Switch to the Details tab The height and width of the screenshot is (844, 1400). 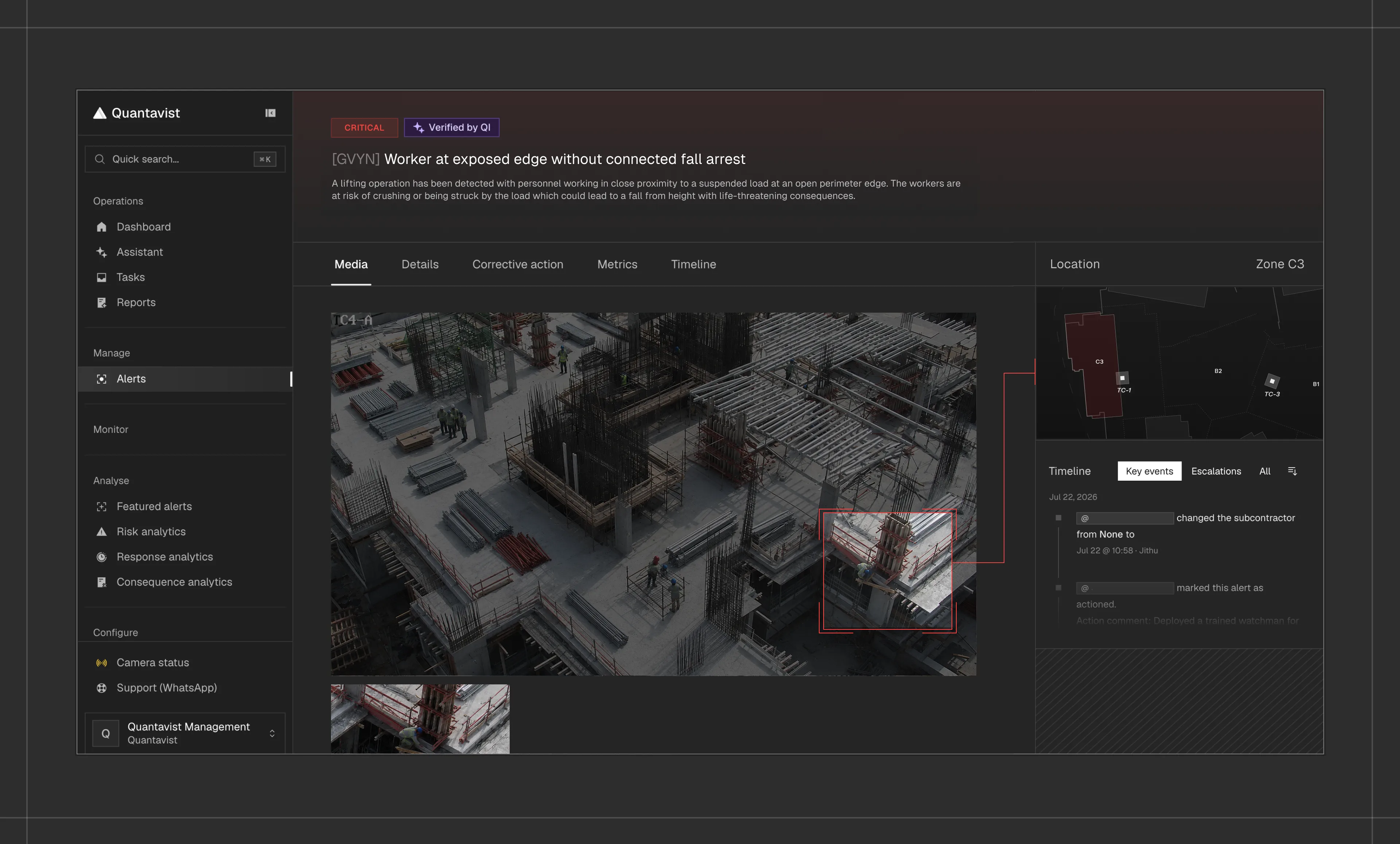click(420, 264)
